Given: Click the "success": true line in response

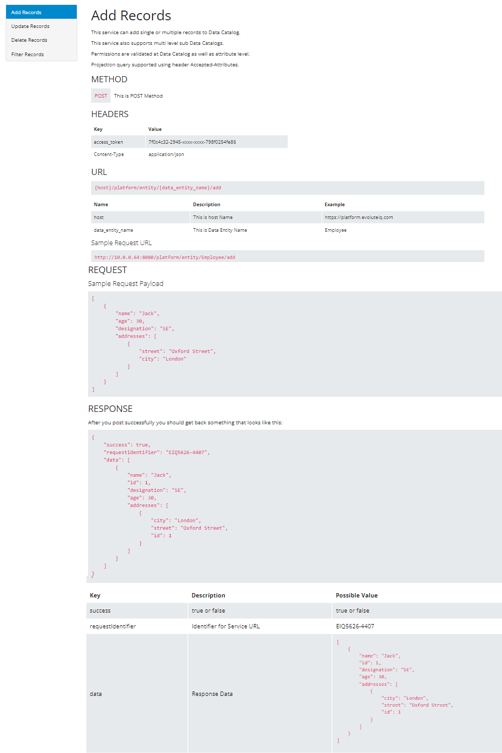Looking at the screenshot, I should click(x=127, y=445).
